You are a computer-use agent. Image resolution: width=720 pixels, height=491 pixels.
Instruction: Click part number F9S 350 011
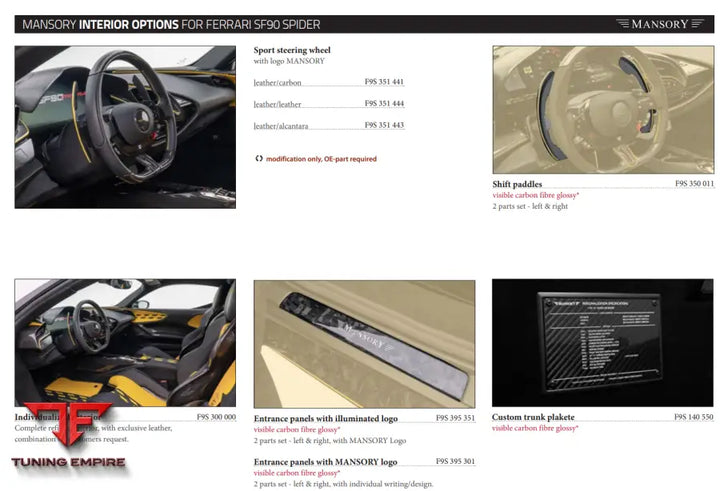(694, 184)
